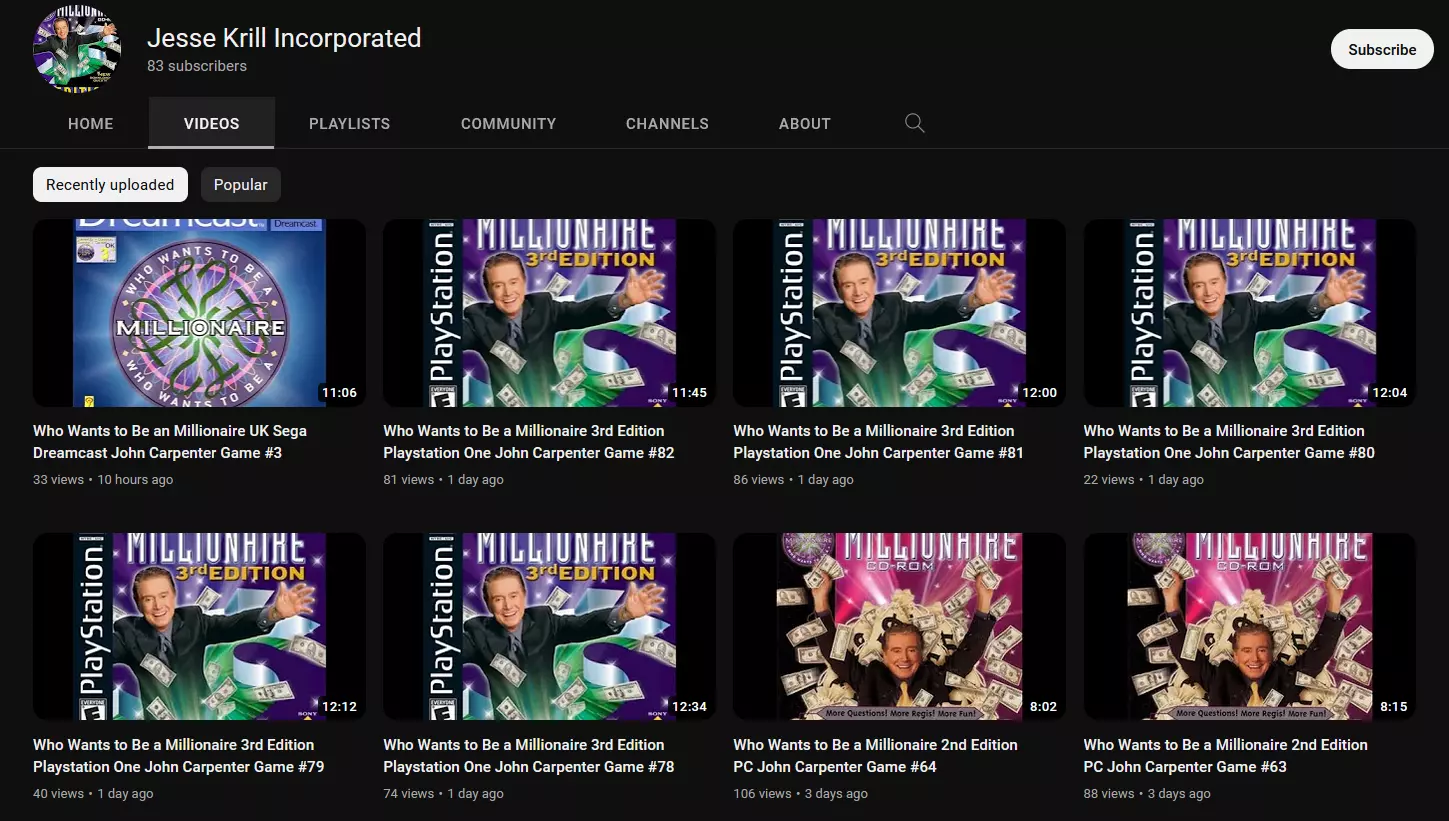
Task: Click the 2nd Edition PC Game #63 title
Action: pyautogui.click(x=1226, y=756)
